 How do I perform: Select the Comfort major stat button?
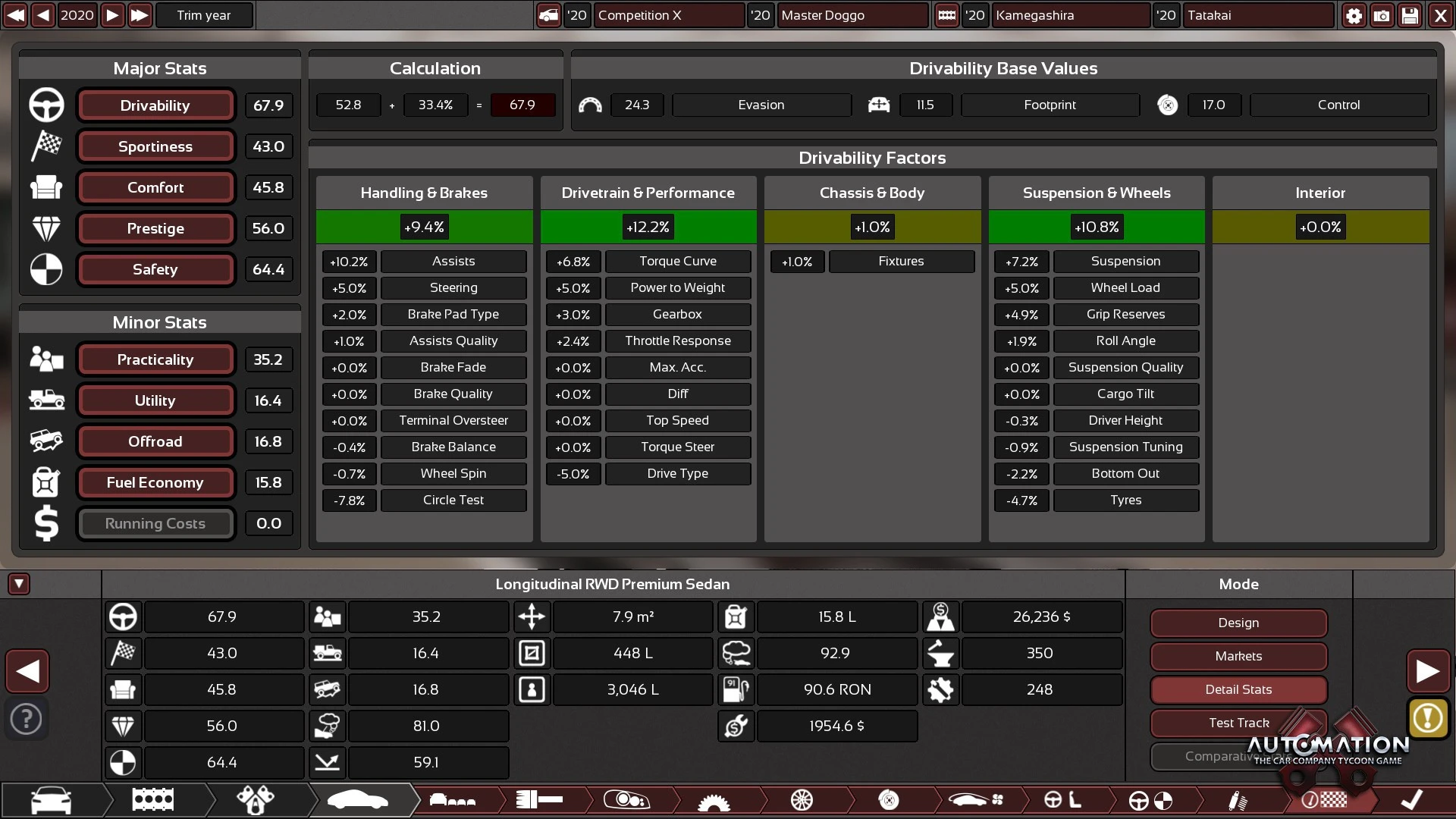pos(155,187)
